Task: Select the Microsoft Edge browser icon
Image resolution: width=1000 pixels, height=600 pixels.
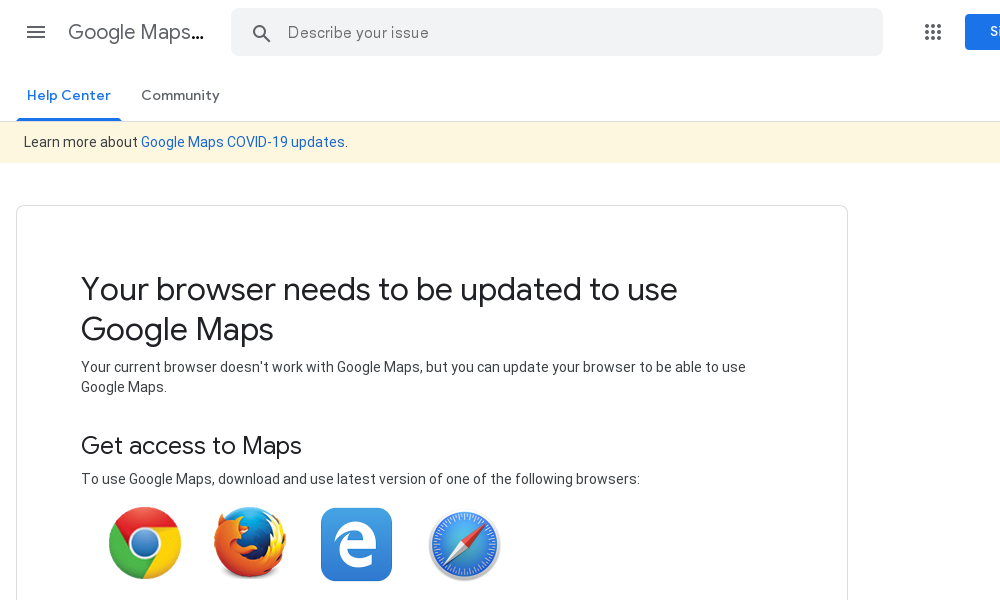Action: coord(357,544)
